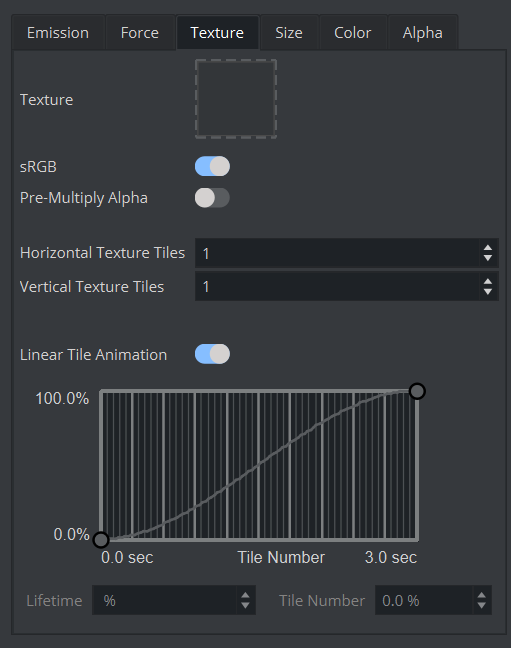
Task: Disable the sRGB toggle
Action: pos(212,166)
